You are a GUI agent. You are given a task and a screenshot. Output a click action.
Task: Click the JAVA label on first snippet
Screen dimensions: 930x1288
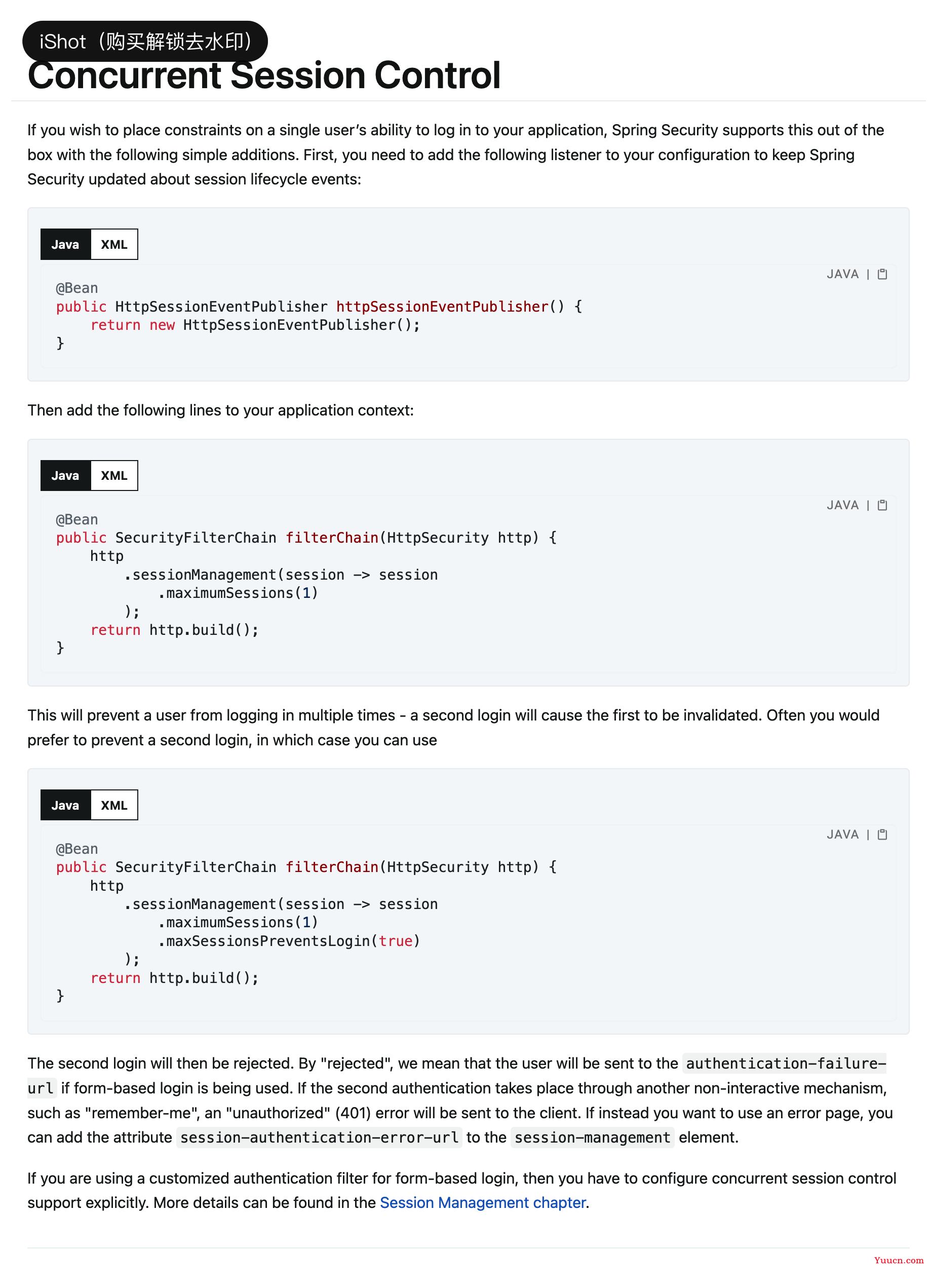842,274
